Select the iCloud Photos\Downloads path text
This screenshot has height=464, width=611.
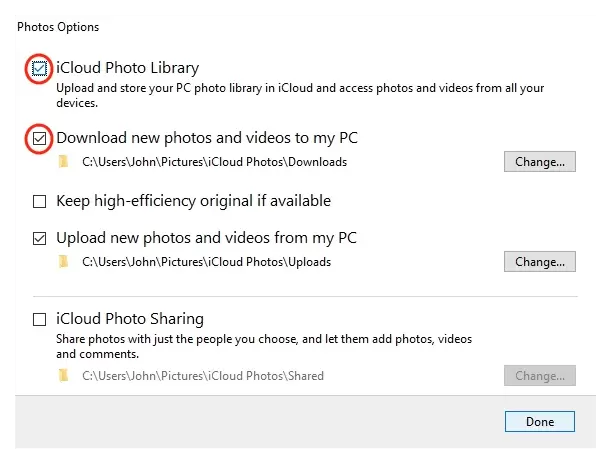pos(214,162)
